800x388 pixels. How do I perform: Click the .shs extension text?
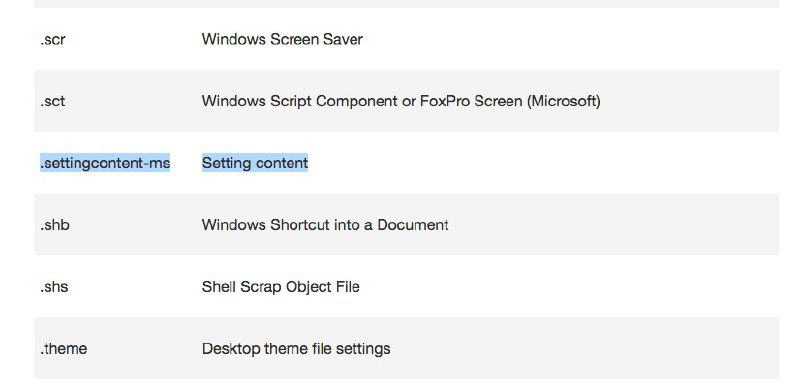54,287
